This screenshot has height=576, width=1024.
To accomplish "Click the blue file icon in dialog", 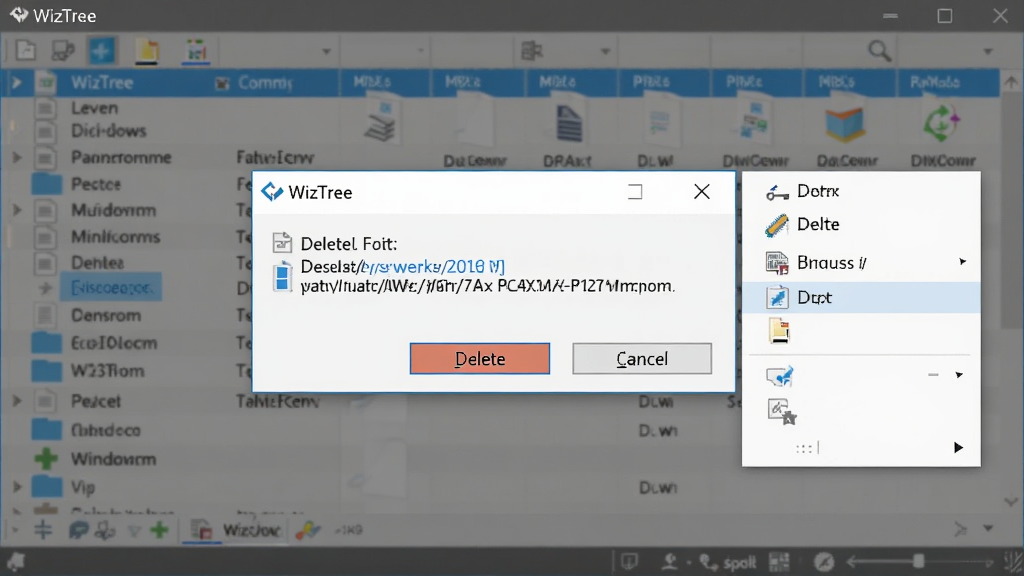I will click(282, 276).
